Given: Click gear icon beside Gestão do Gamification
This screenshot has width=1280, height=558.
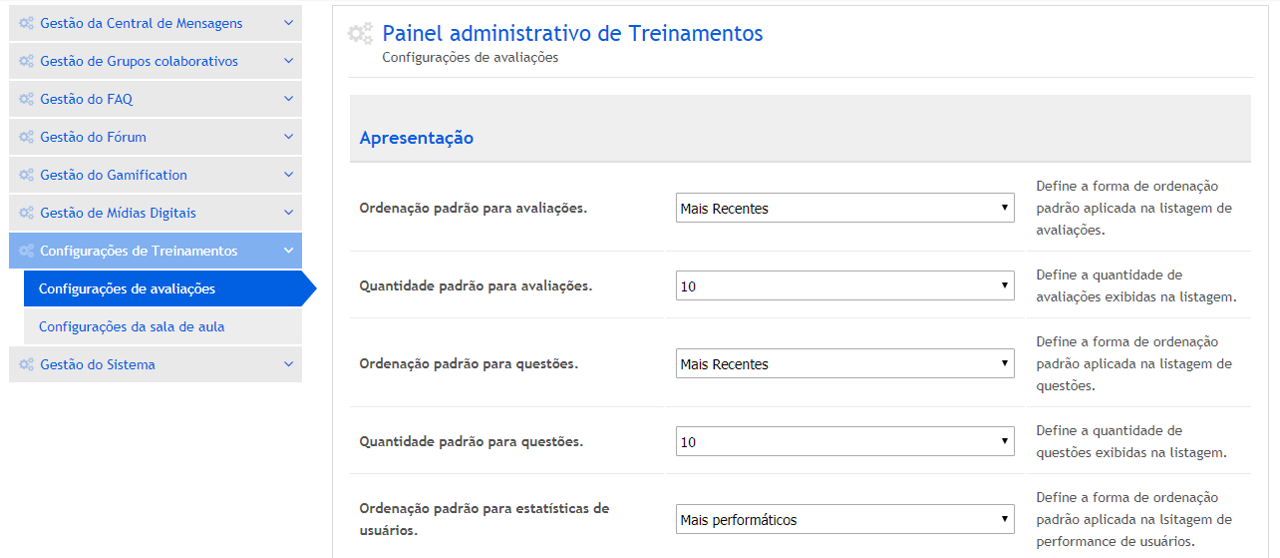Looking at the screenshot, I should click(x=26, y=175).
